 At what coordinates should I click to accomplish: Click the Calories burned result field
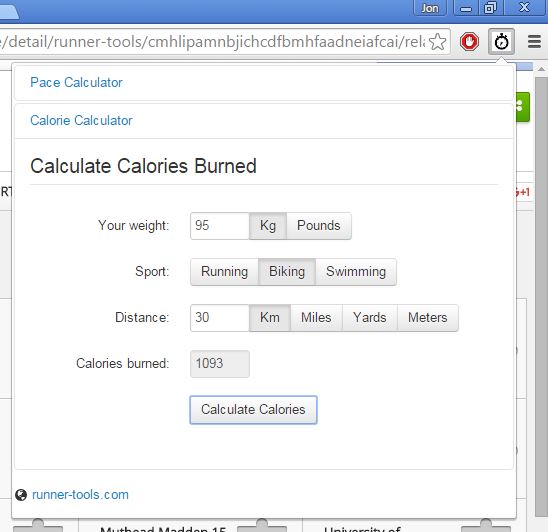(x=220, y=364)
